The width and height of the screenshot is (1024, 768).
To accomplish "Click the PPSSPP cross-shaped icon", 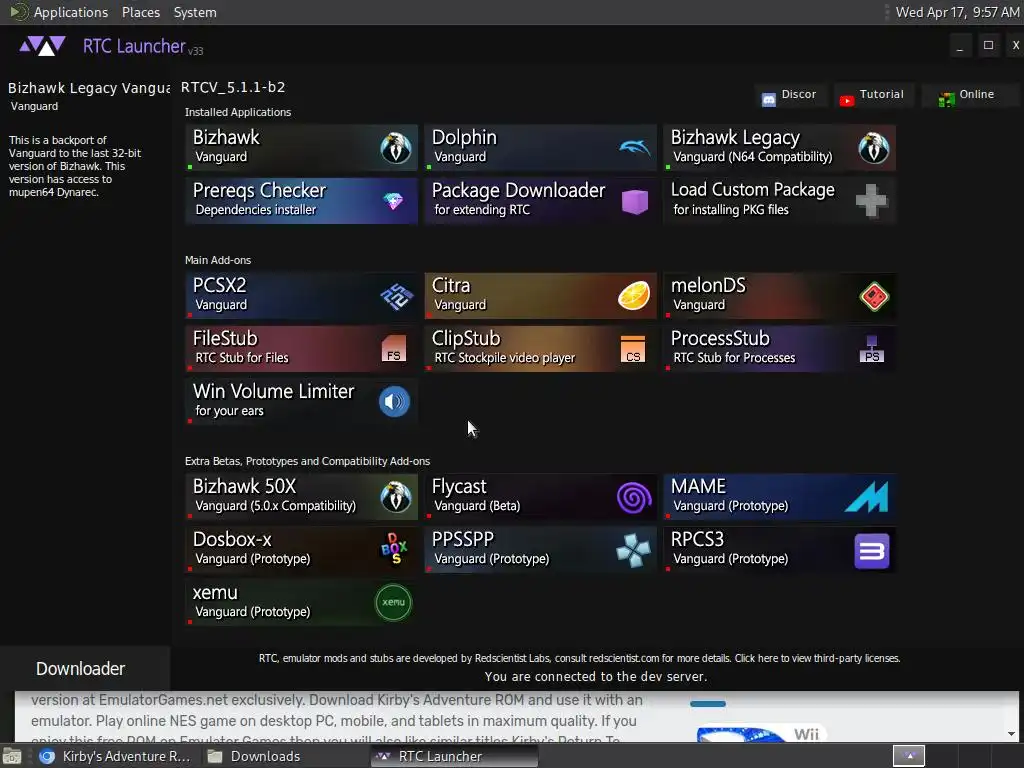I will coord(633,550).
